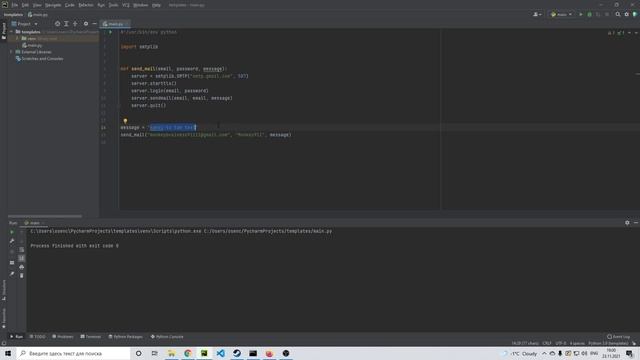Open the Project view dropdown
The image size is (640, 360).
click(x=25, y=24)
